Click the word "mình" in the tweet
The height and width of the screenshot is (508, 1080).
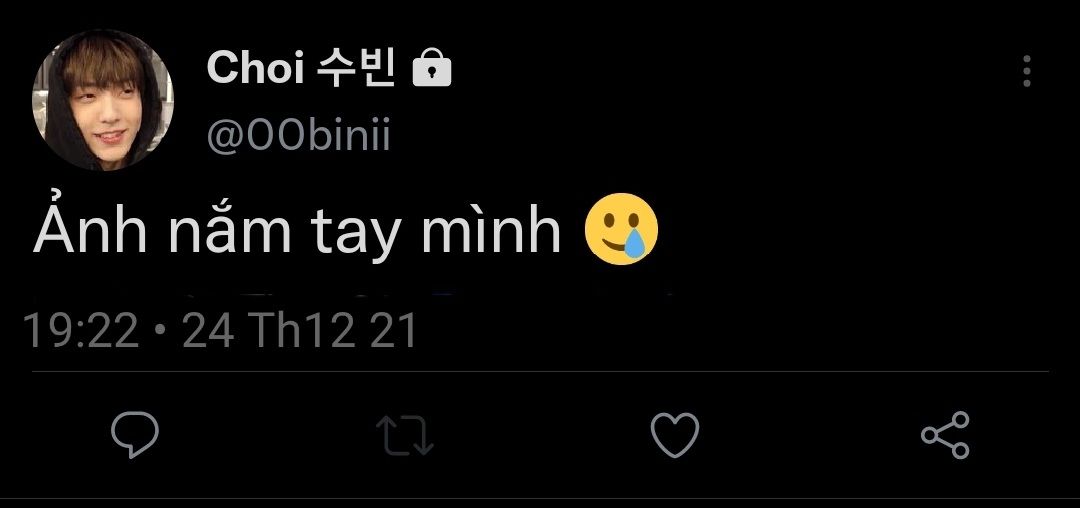[x=492, y=231]
